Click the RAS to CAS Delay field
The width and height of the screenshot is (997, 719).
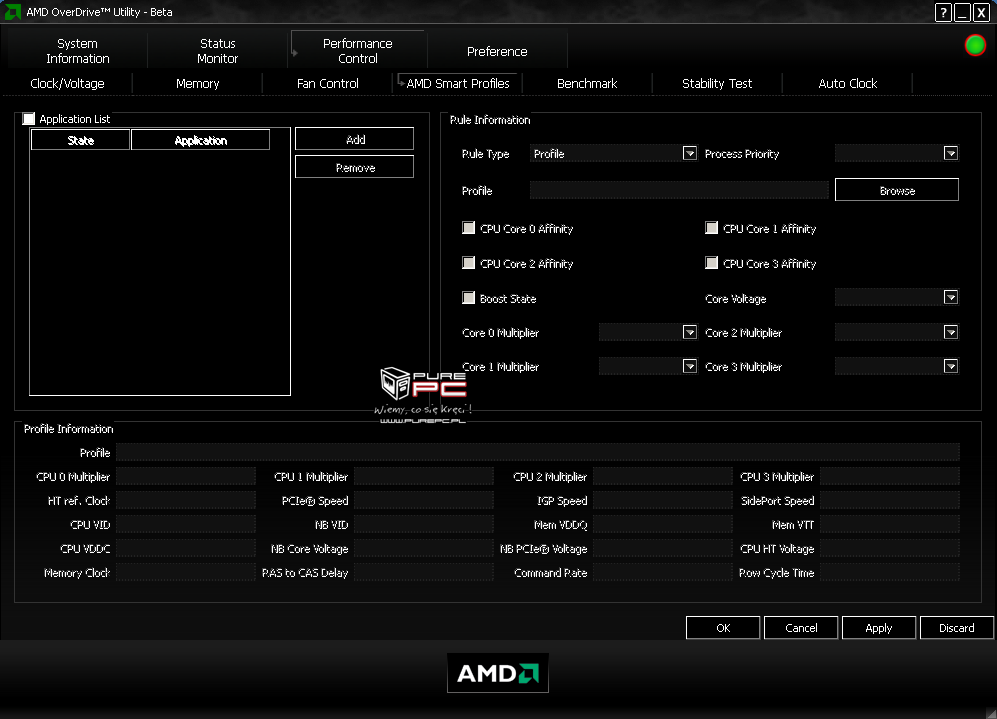coord(424,573)
